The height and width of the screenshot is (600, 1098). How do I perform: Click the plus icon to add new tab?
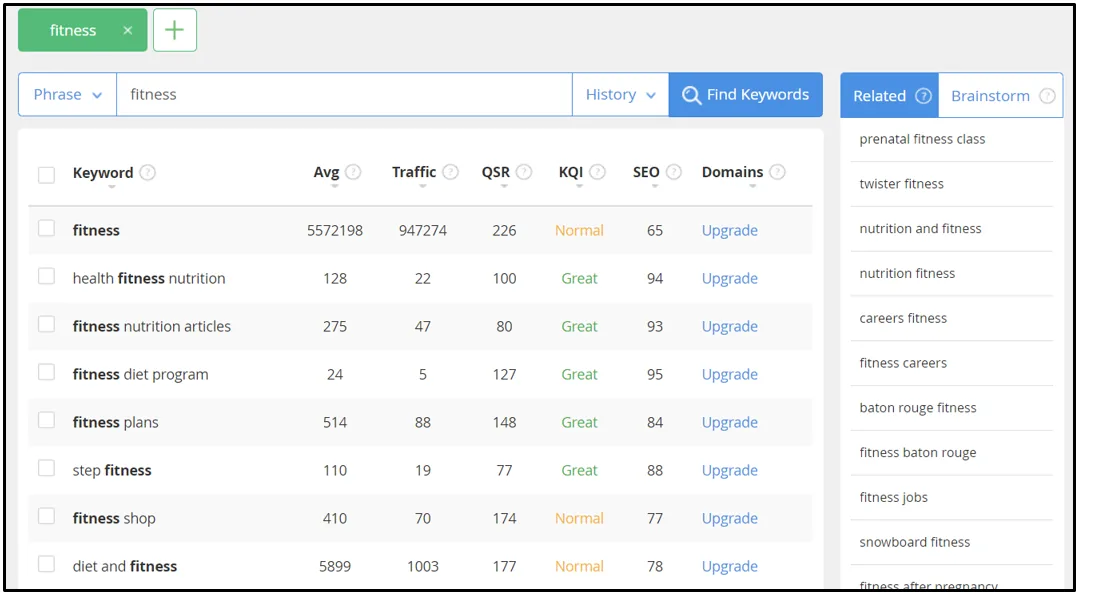(x=174, y=30)
